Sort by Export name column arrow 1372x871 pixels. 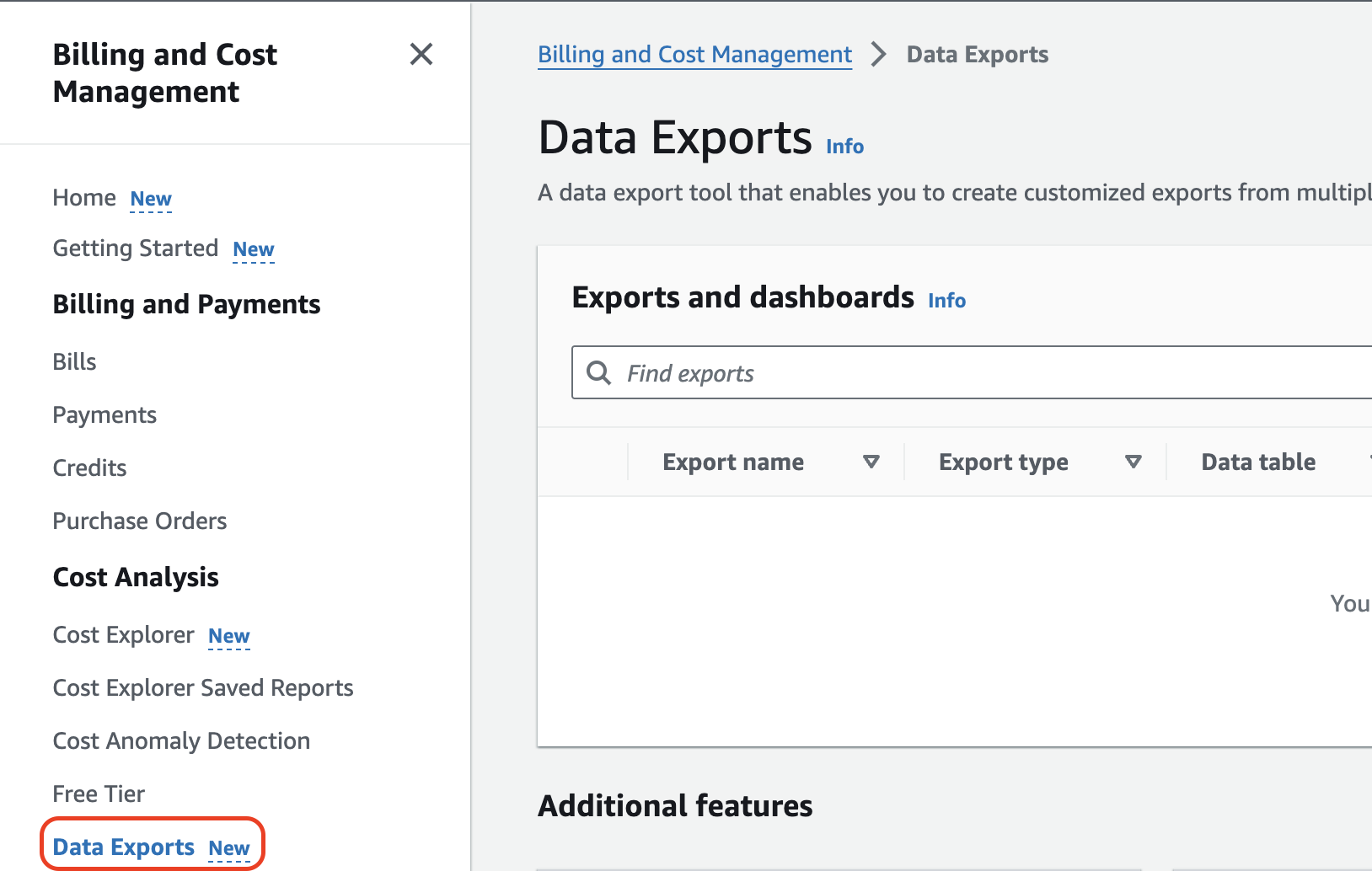pos(871,462)
